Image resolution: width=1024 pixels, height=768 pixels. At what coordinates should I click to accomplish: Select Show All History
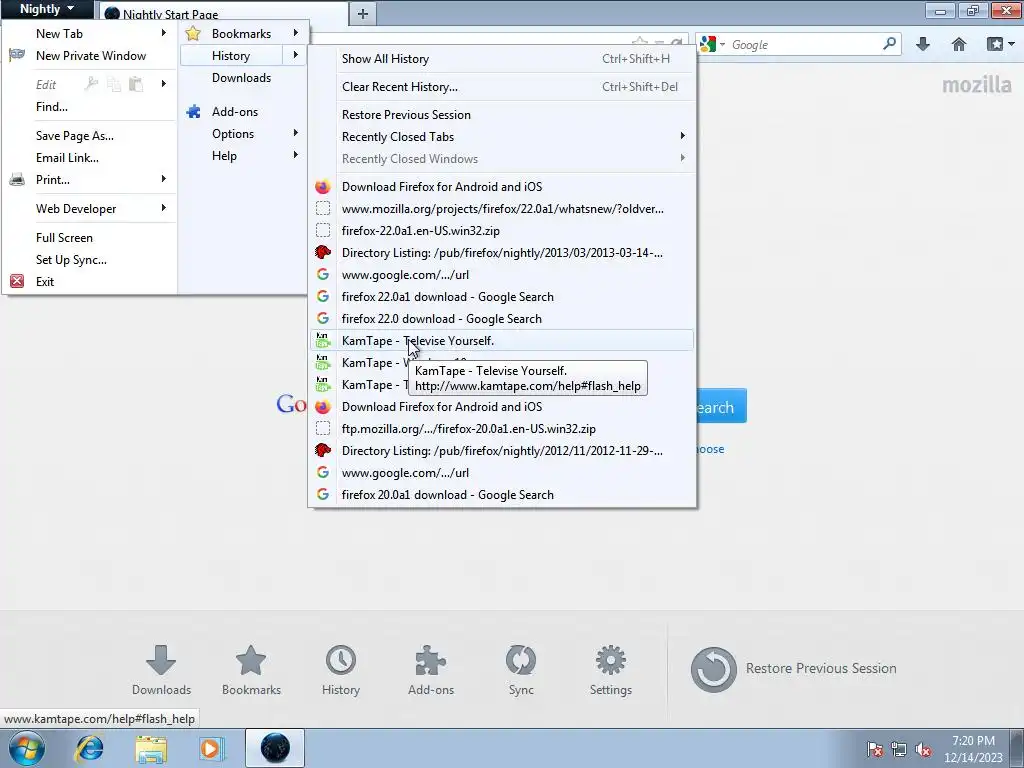coord(502,59)
